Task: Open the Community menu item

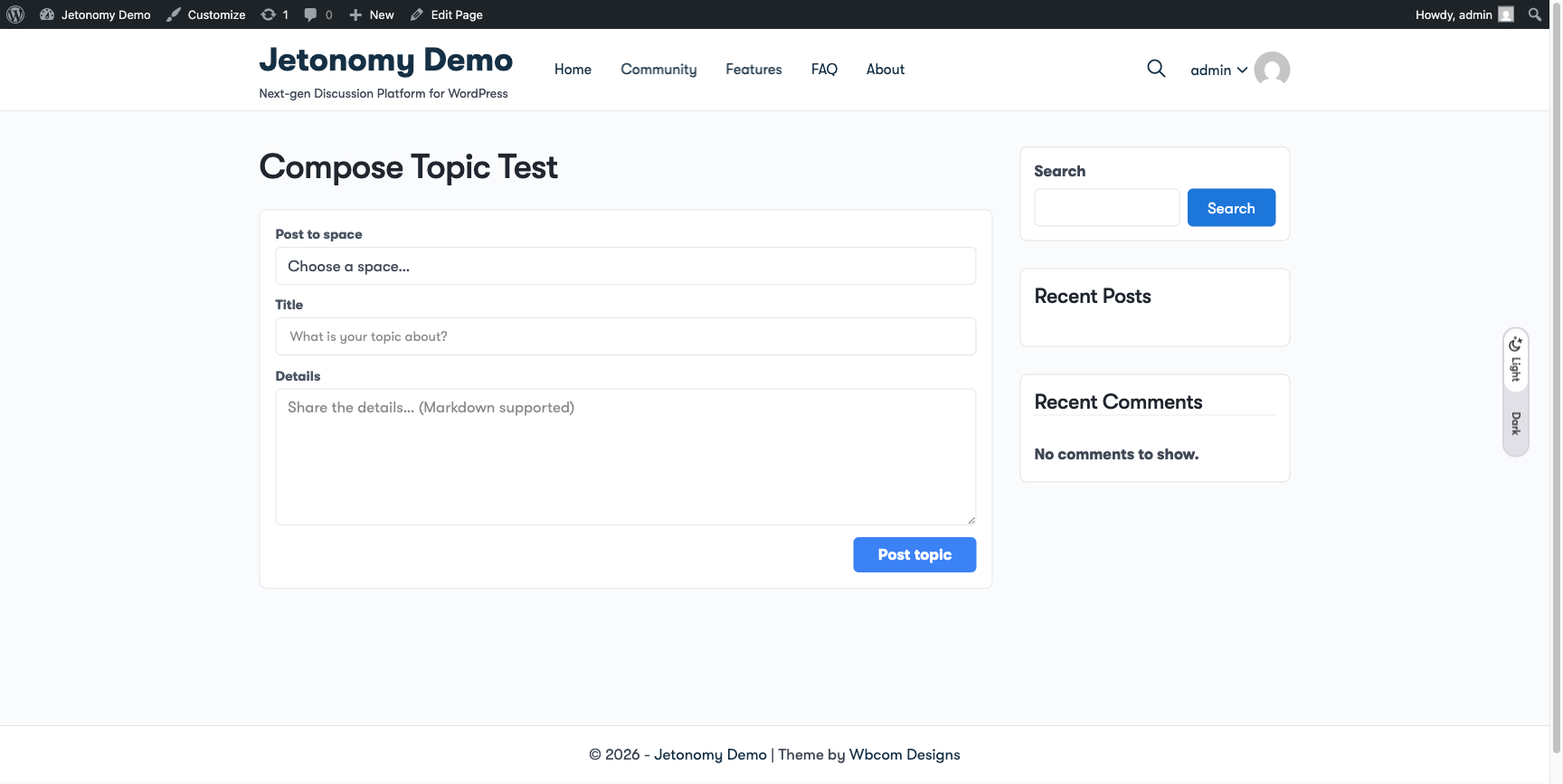Action: (658, 70)
